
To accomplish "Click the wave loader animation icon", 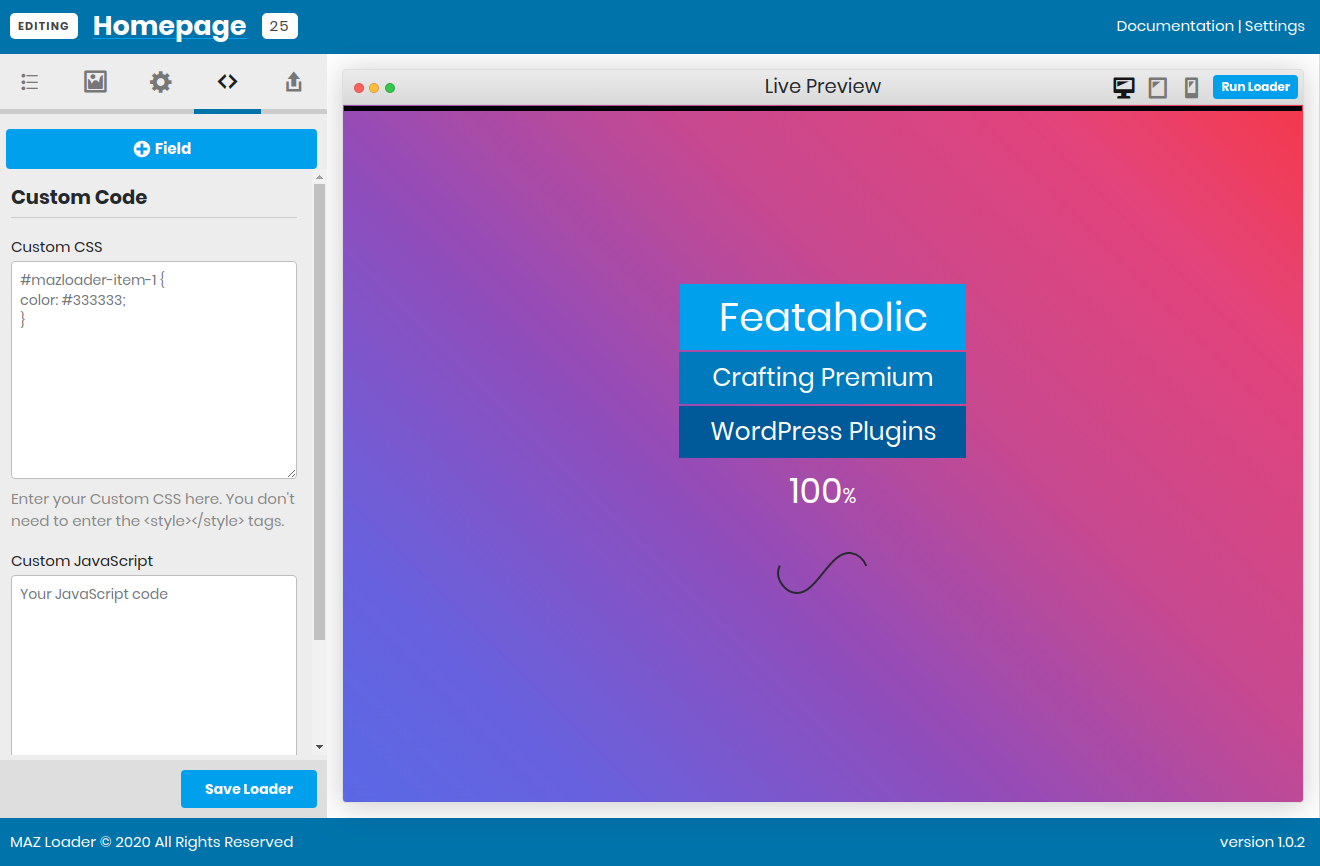I will [x=822, y=572].
